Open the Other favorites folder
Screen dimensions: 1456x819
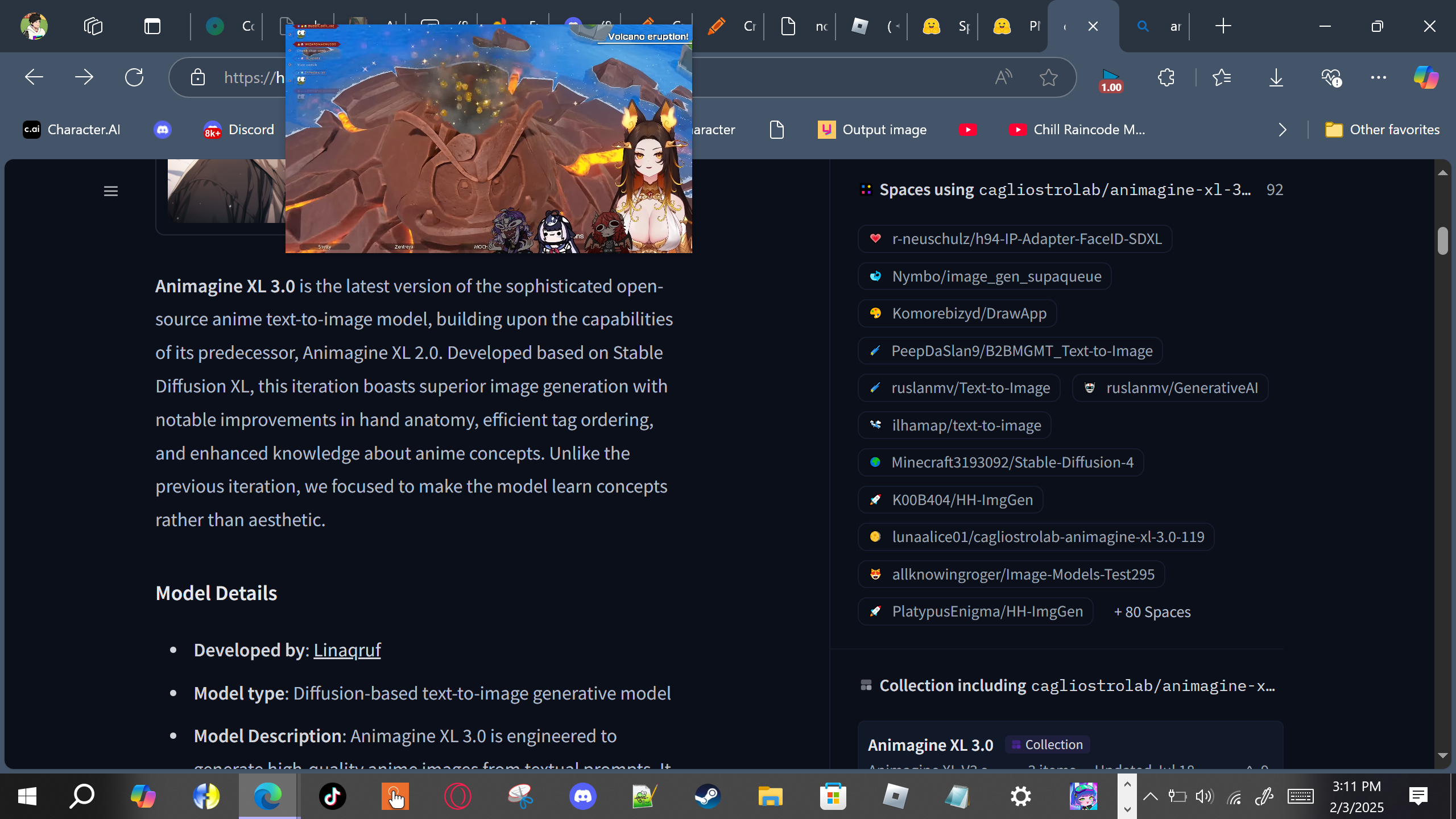[x=1382, y=130]
